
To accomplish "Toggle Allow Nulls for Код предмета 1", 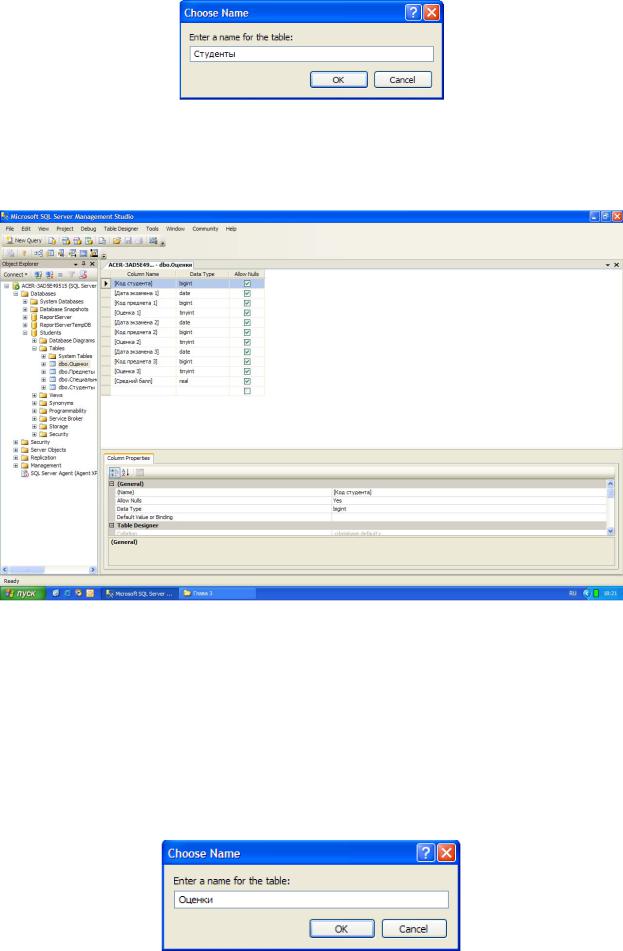I will [247, 303].
